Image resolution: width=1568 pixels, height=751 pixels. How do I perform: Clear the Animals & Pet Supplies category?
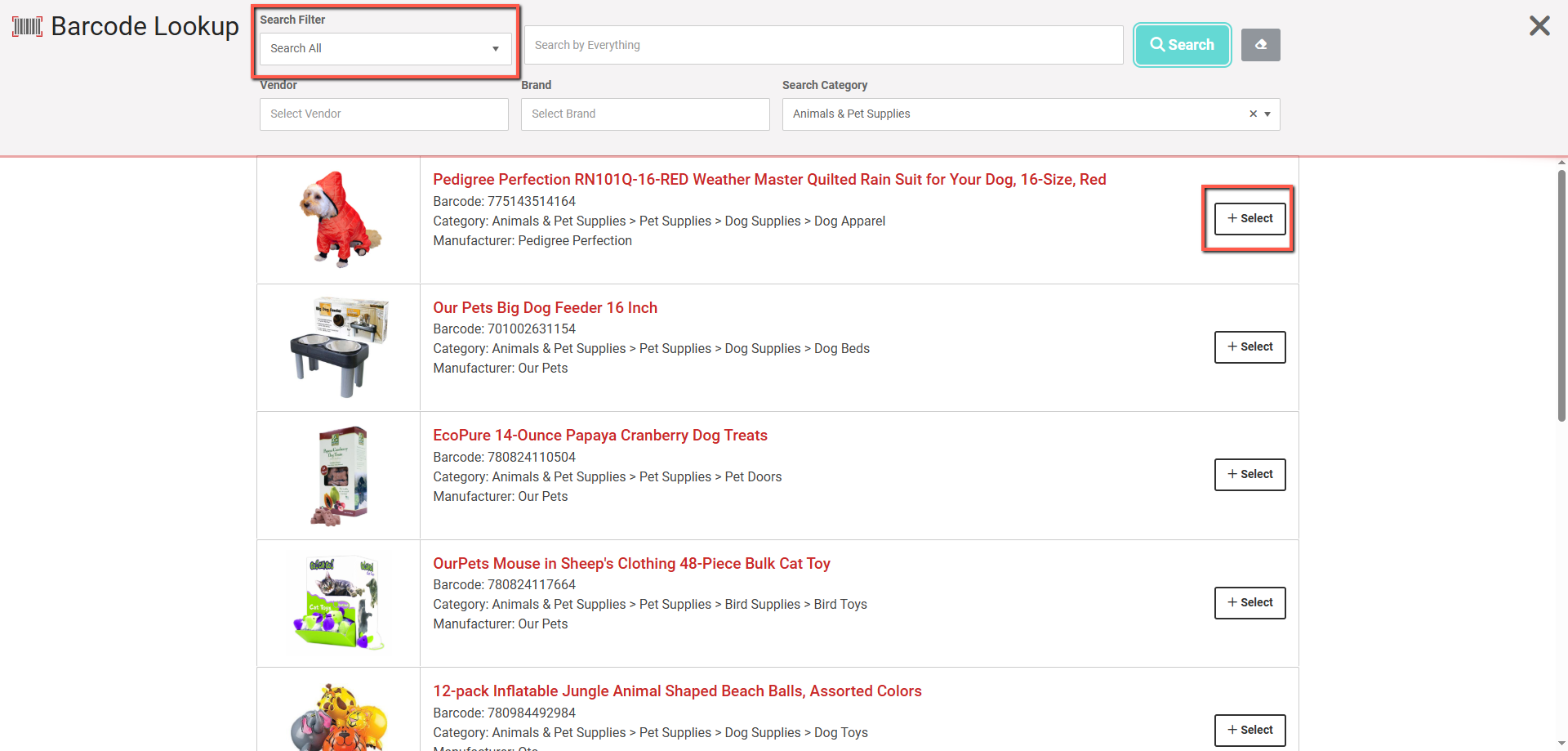1253,114
